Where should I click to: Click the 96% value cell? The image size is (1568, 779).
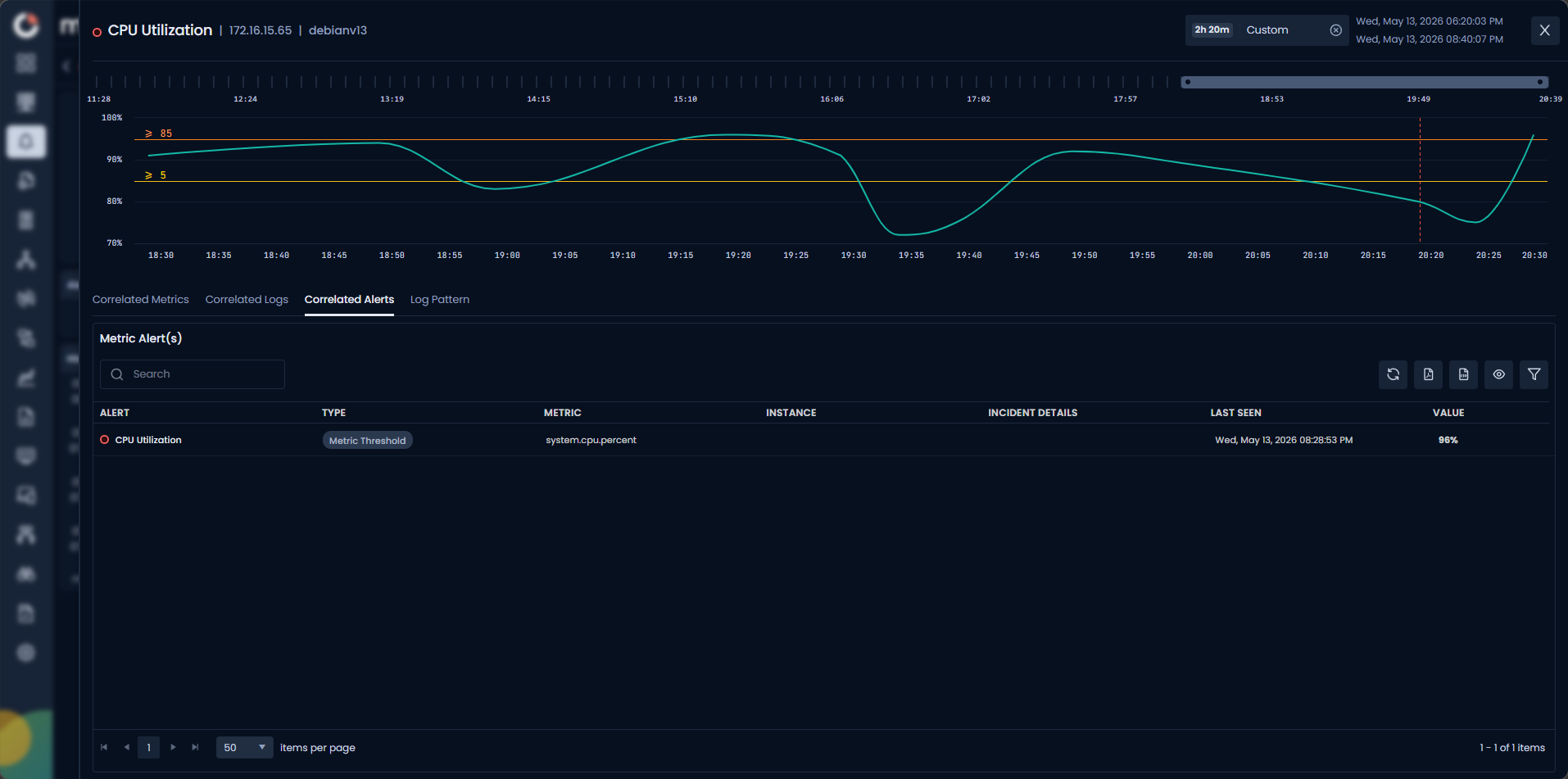click(x=1448, y=440)
